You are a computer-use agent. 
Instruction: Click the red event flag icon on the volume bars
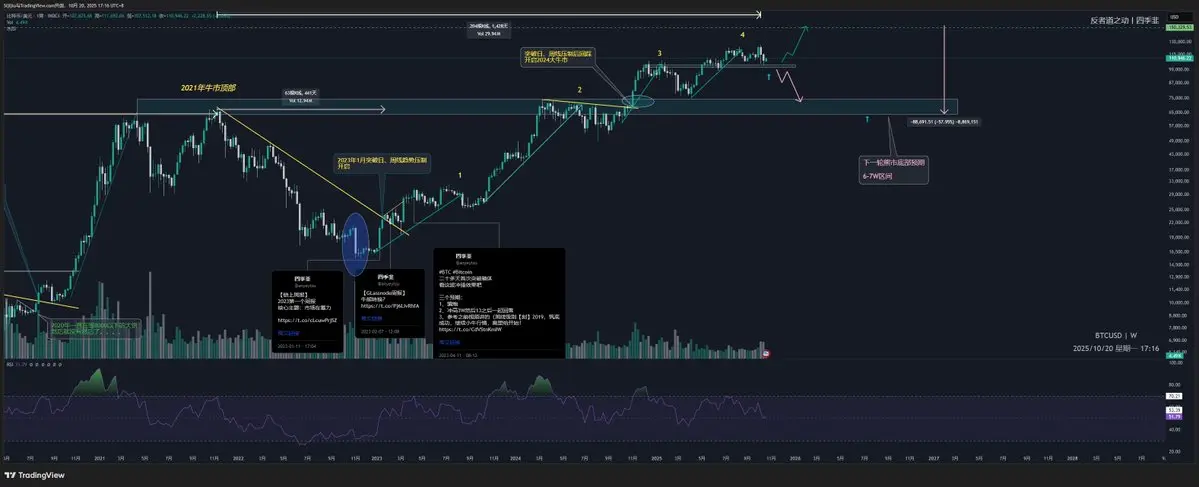766,354
